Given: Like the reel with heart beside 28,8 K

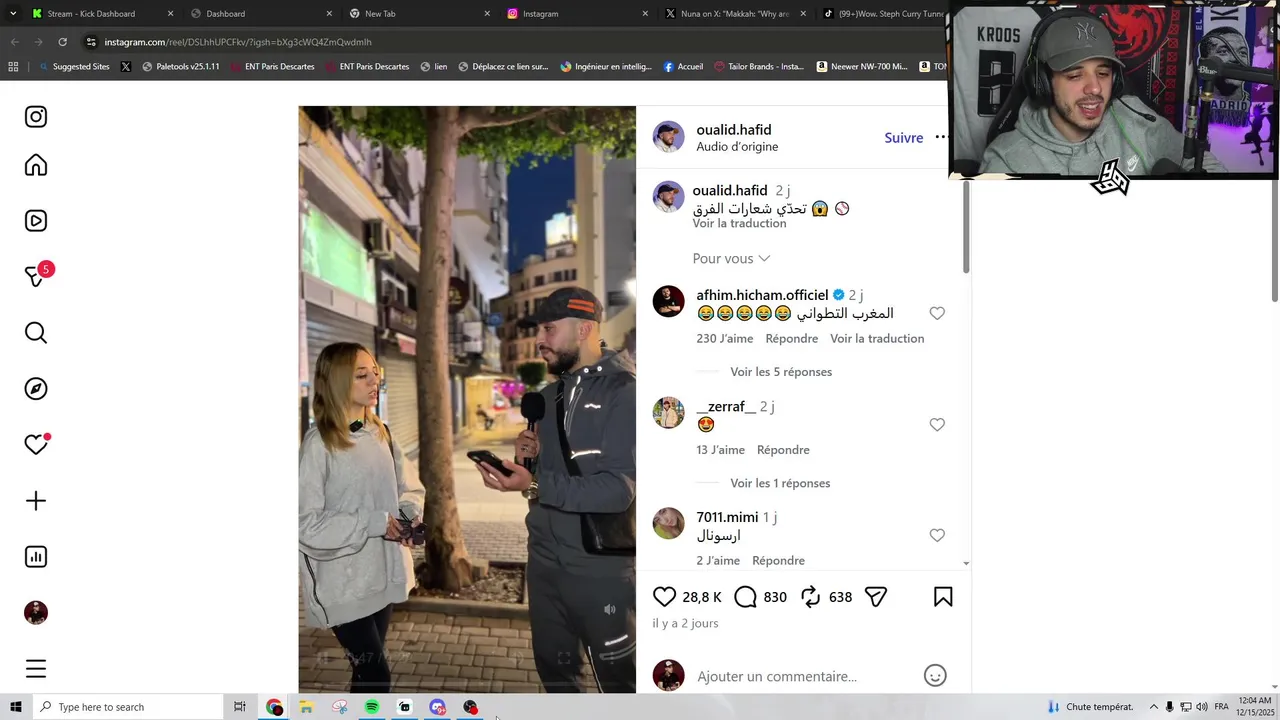Looking at the screenshot, I should [x=664, y=597].
